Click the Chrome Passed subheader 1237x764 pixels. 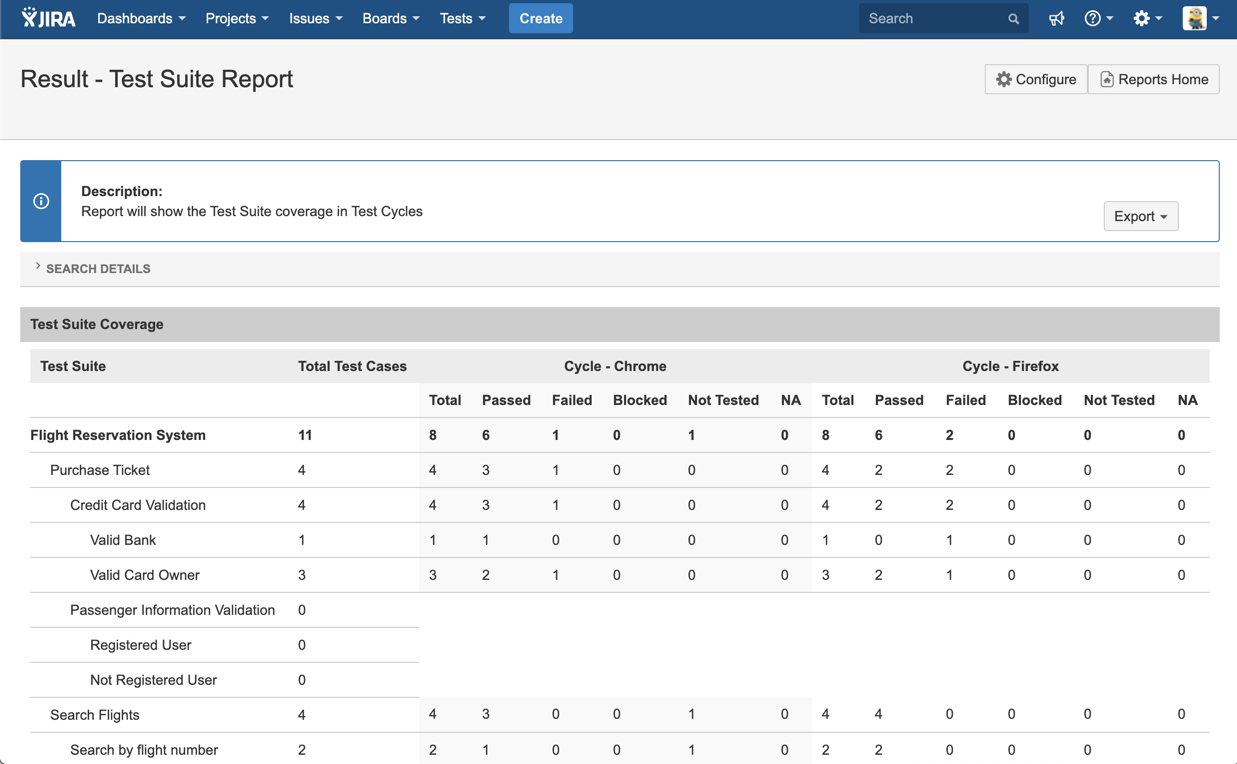pyautogui.click(x=506, y=400)
